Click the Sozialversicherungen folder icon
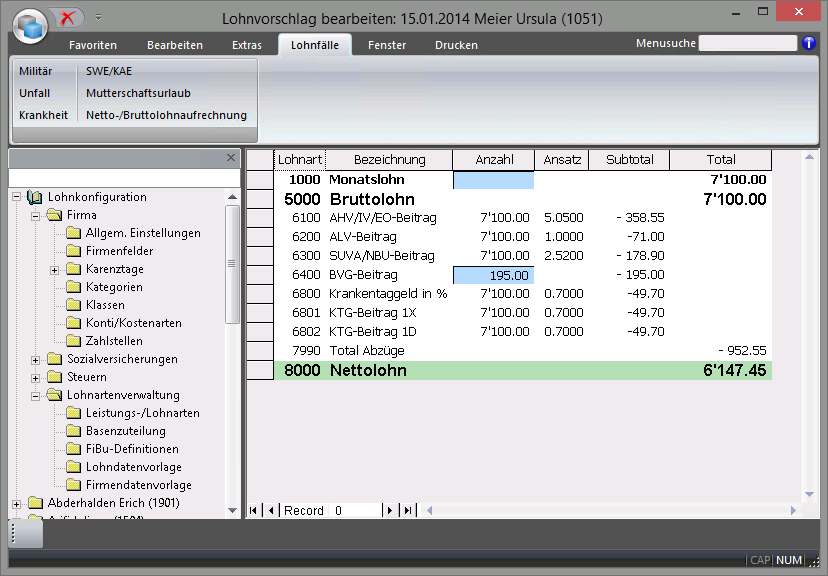828x576 pixels. point(54,359)
